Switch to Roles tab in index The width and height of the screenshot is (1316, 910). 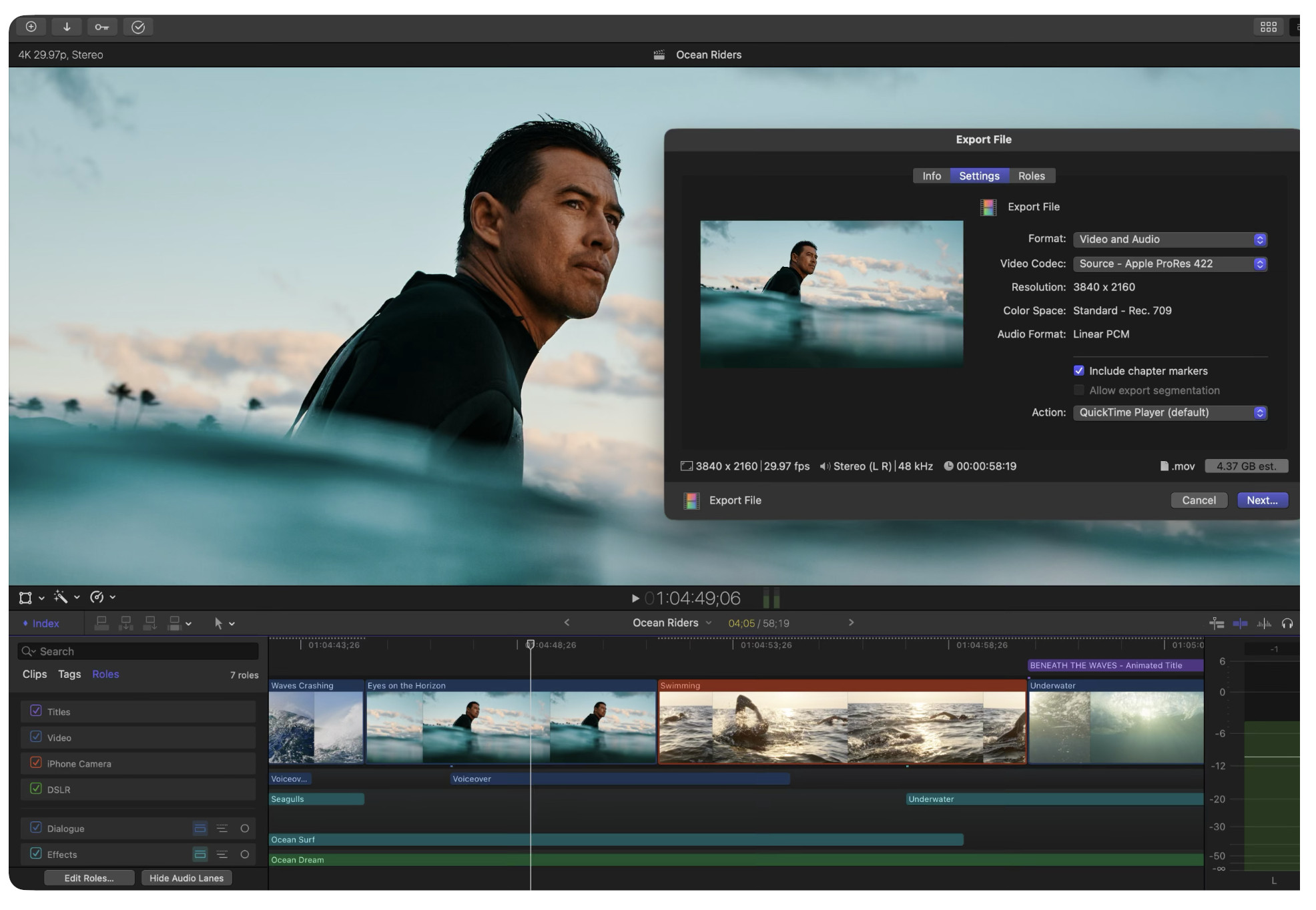tap(105, 674)
